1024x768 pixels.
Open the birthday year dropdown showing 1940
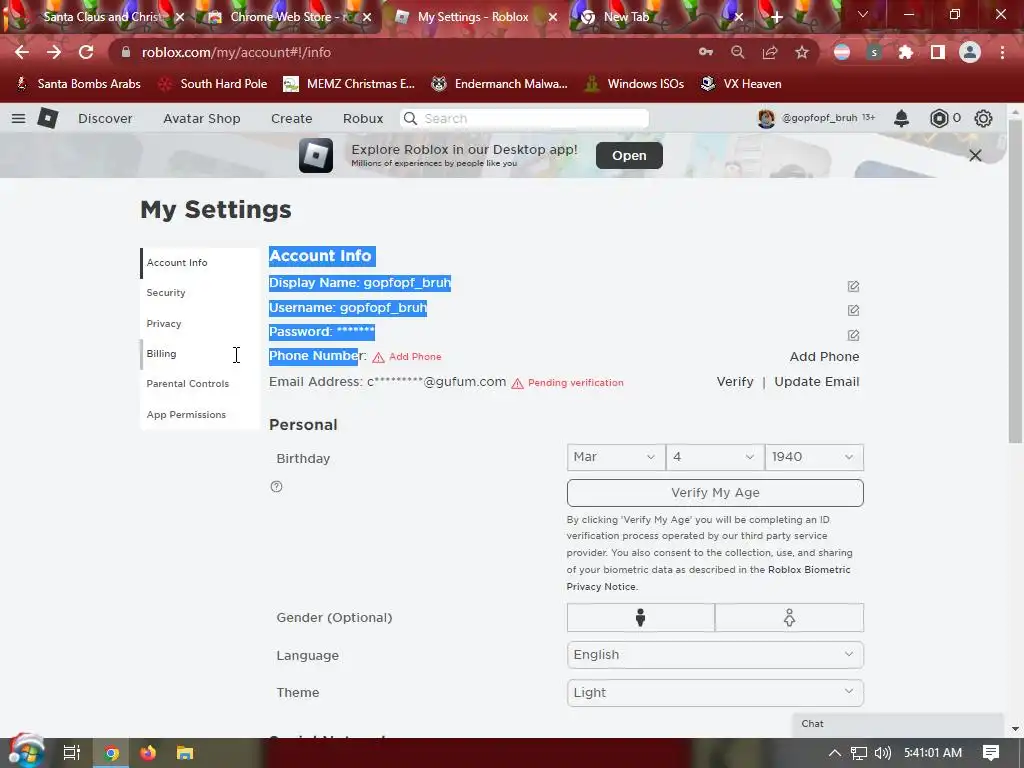click(x=814, y=457)
